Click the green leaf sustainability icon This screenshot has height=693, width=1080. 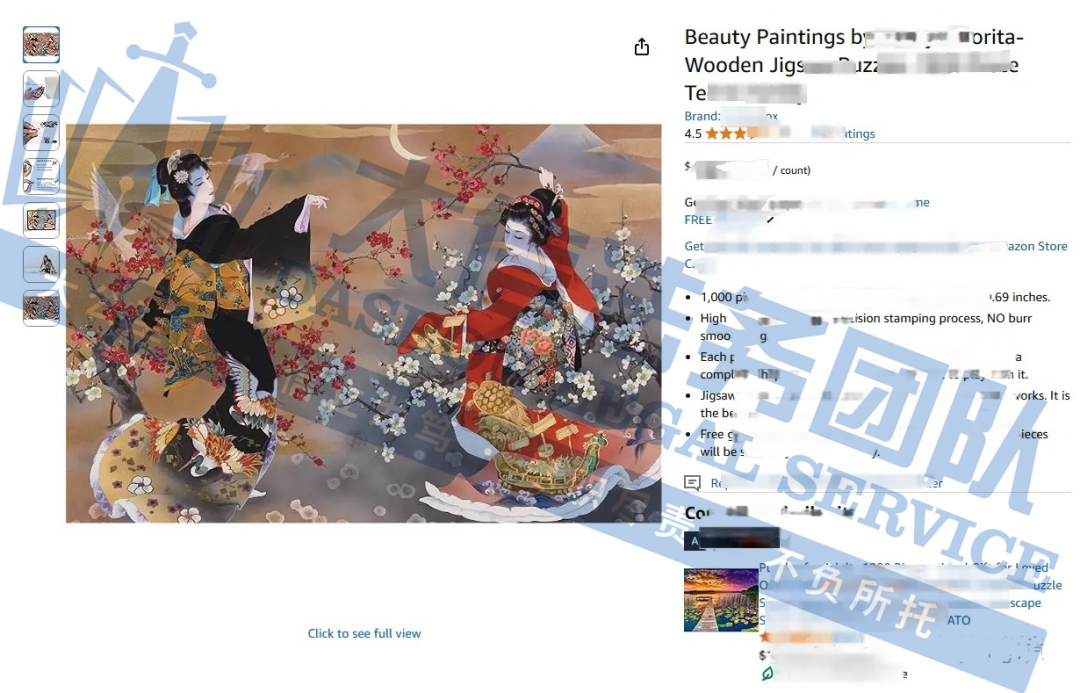[x=767, y=674]
